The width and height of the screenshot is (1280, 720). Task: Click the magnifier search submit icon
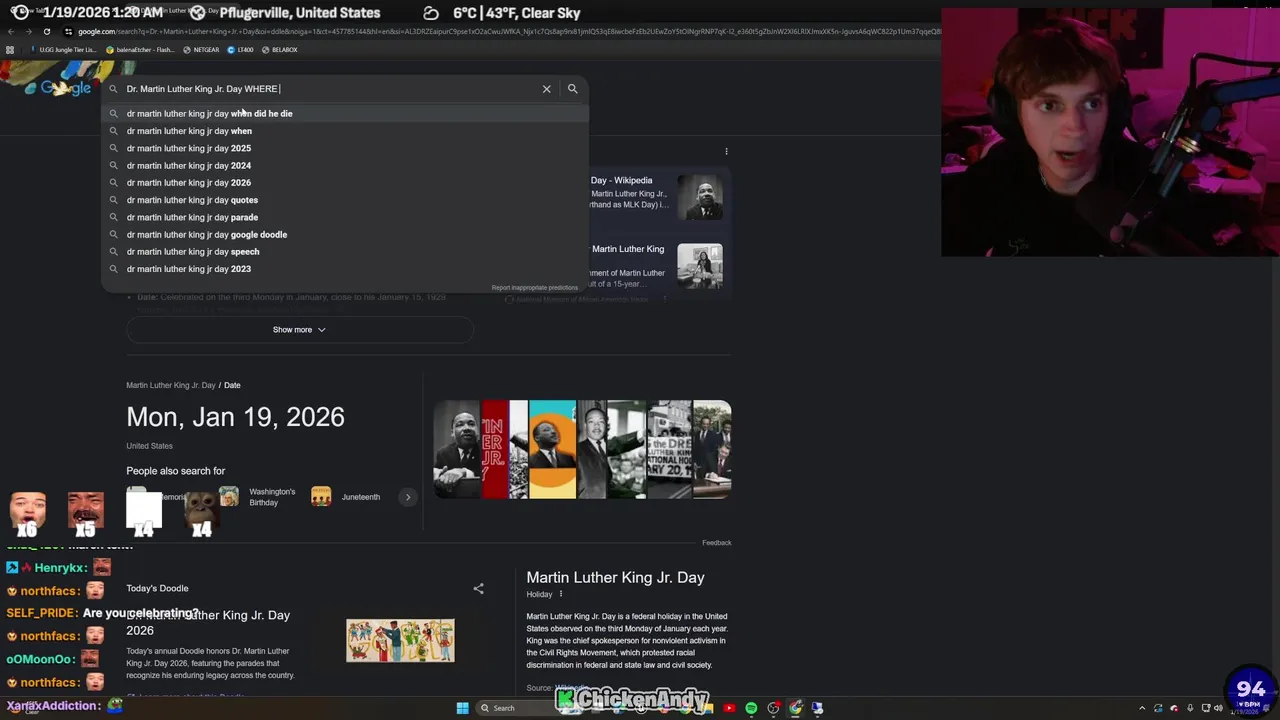tap(572, 89)
